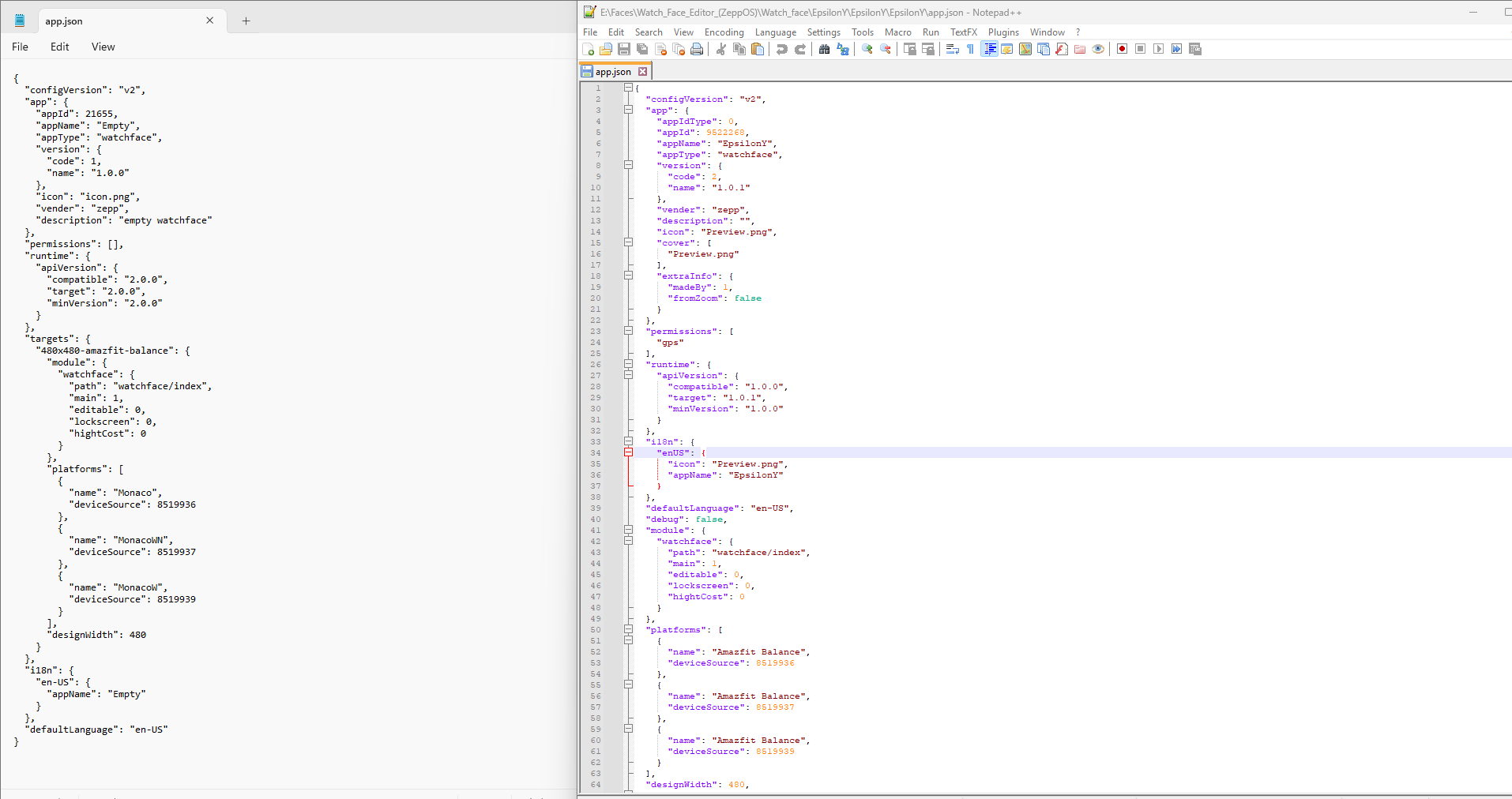Click the Save All toolbar icon

tap(642, 49)
